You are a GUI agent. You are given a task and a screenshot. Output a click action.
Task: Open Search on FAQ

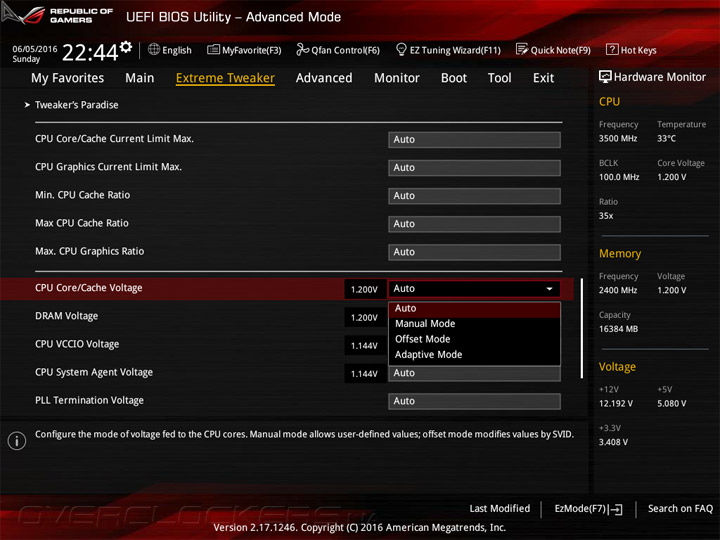tap(680, 509)
